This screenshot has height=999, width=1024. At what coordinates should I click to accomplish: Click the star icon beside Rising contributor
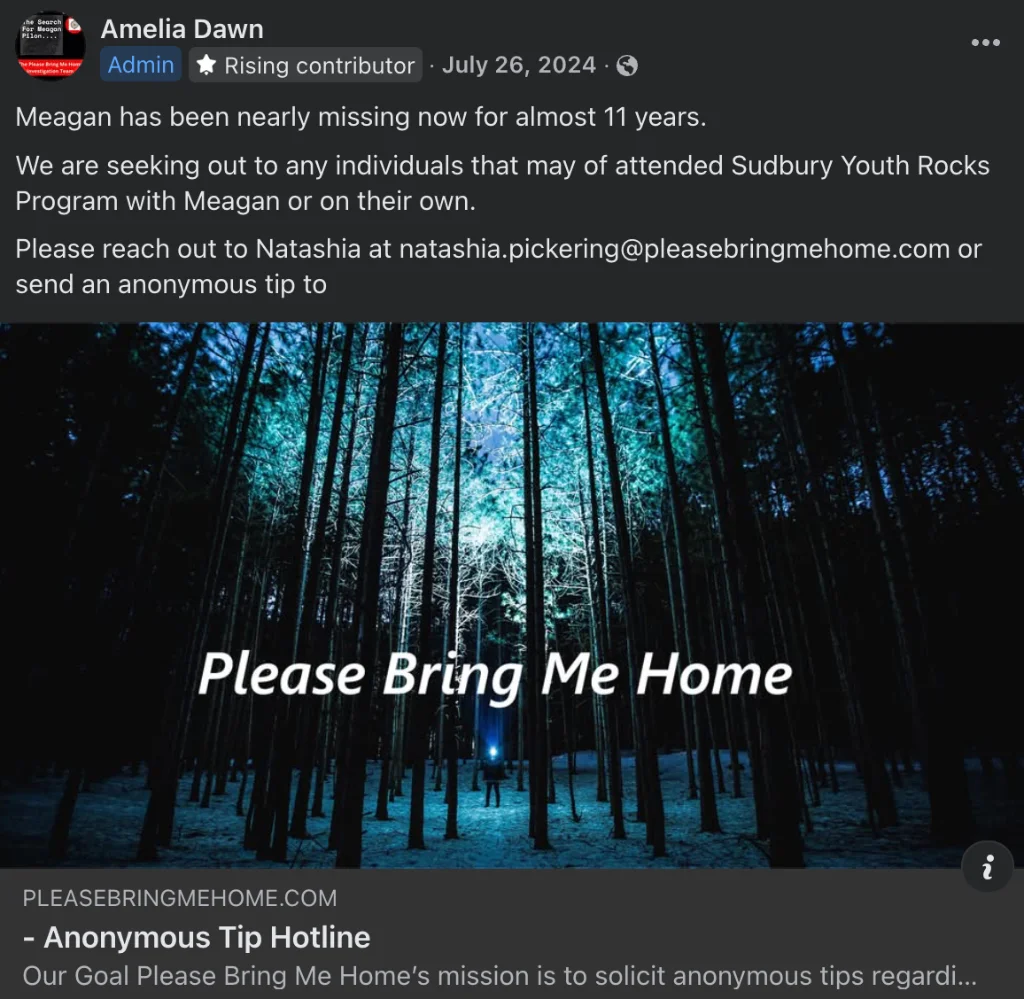coord(206,65)
